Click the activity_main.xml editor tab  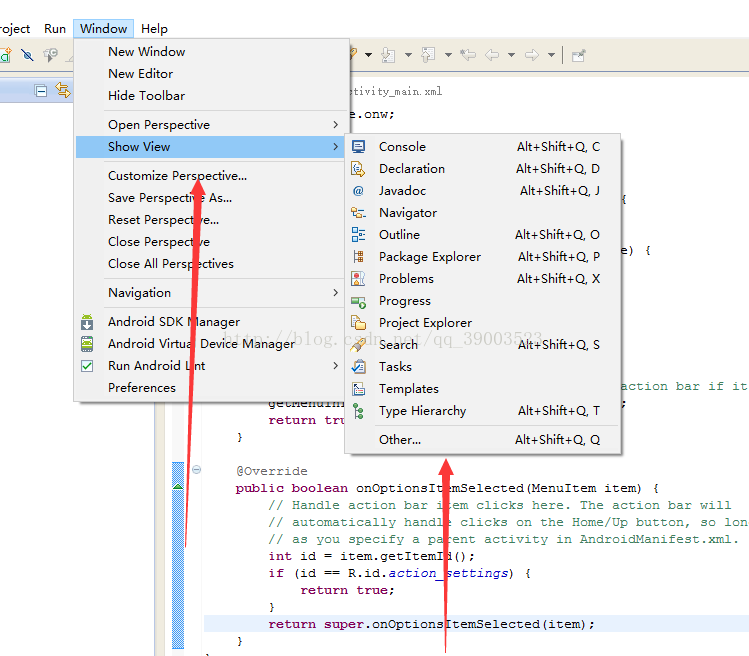point(396,91)
